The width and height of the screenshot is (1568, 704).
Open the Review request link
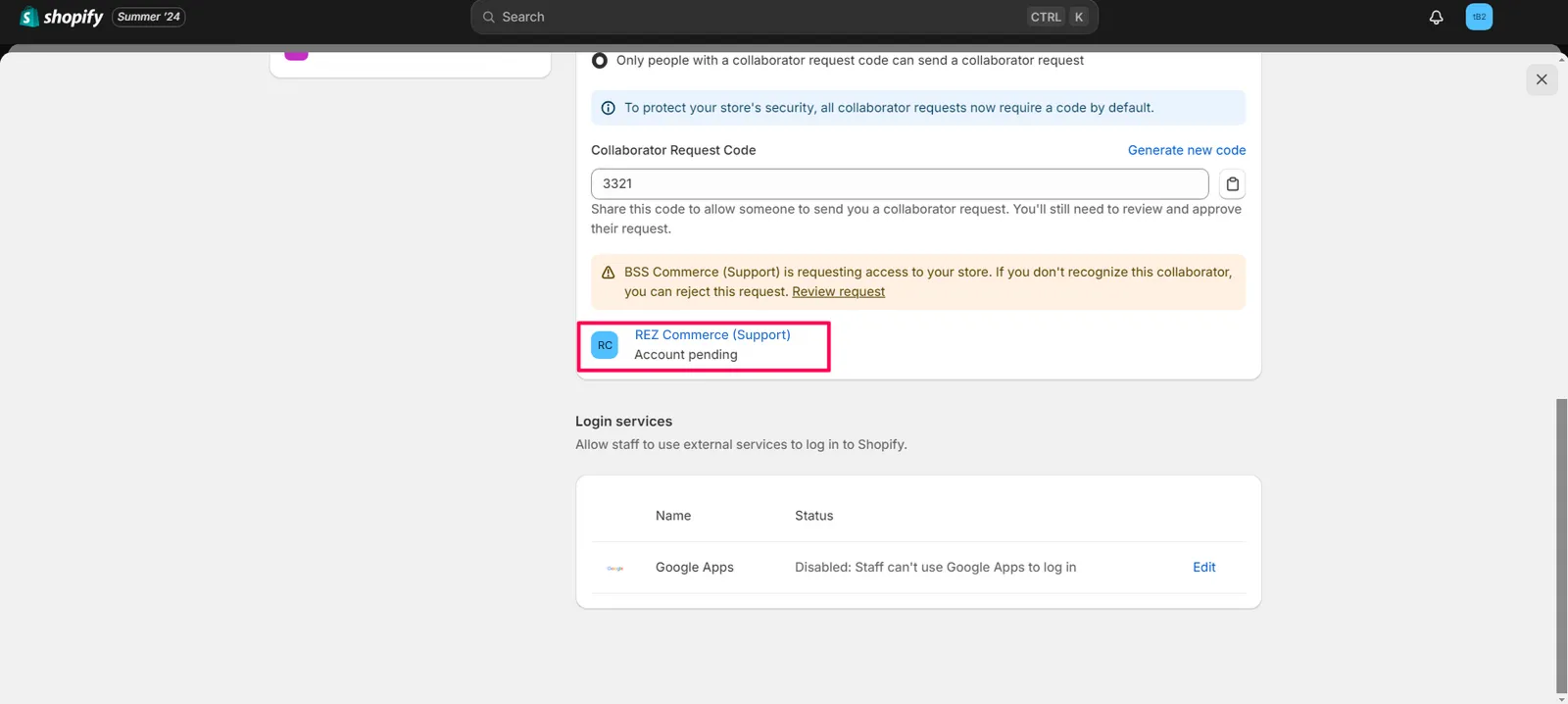click(838, 291)
